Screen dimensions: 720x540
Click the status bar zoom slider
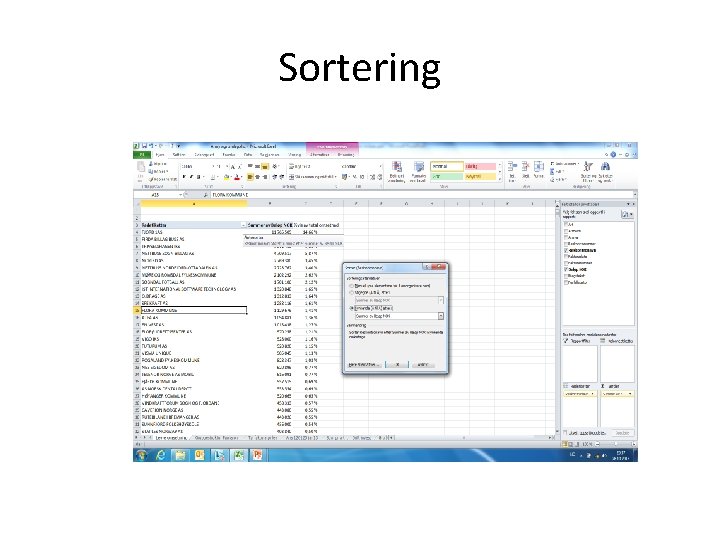pos(615,444)
